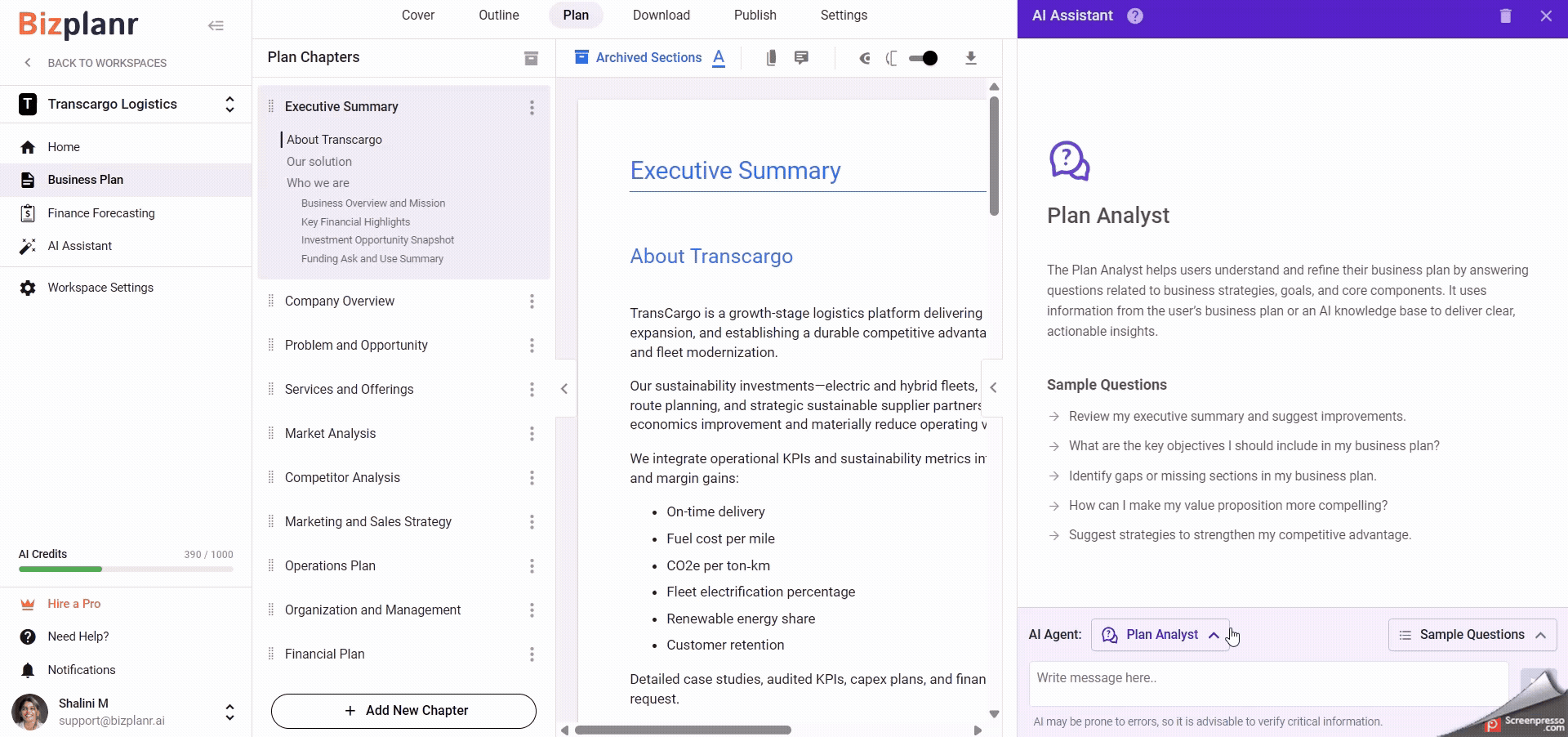Open Organization and Management three-dot menu
This screenshot has width=1568, height=737.
click(532, 610)
